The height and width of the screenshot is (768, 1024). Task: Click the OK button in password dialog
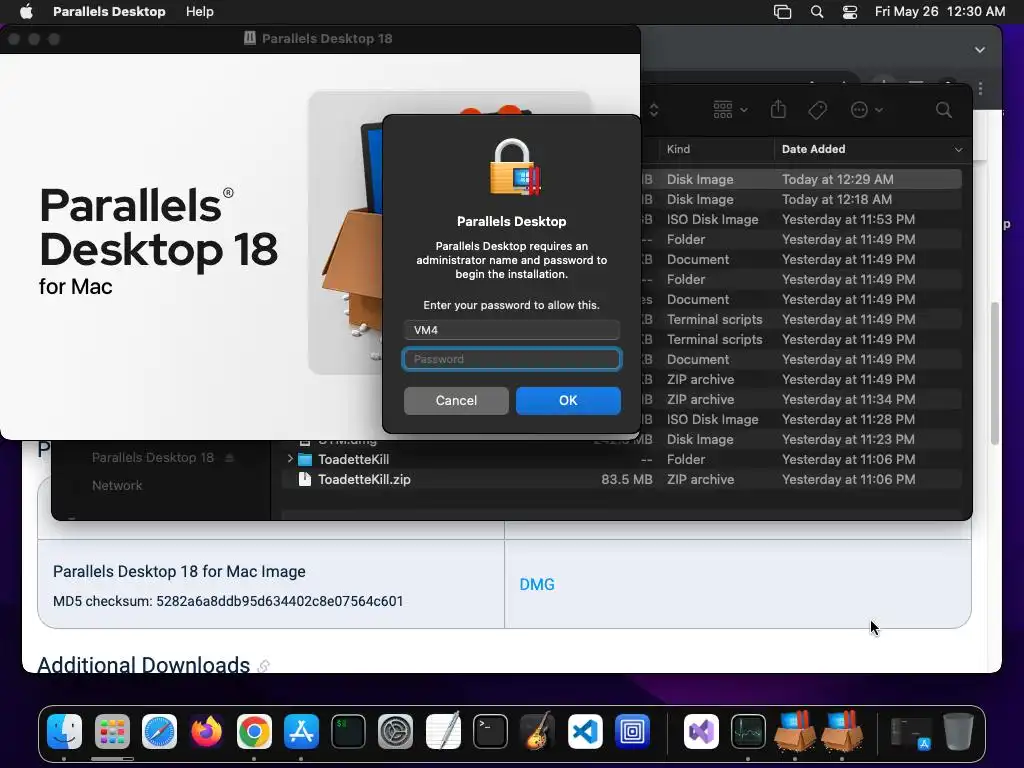click(x=568, y=400)
